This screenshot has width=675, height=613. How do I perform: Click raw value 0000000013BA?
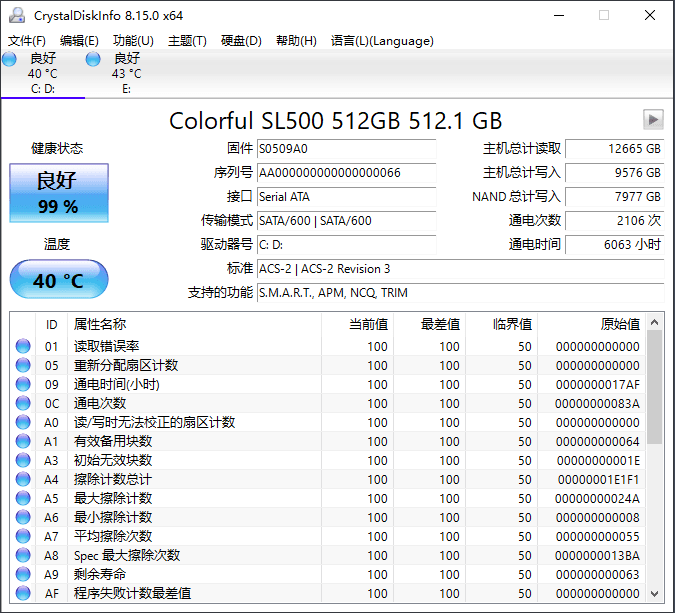pyautogui.click(x=598, y=555)
